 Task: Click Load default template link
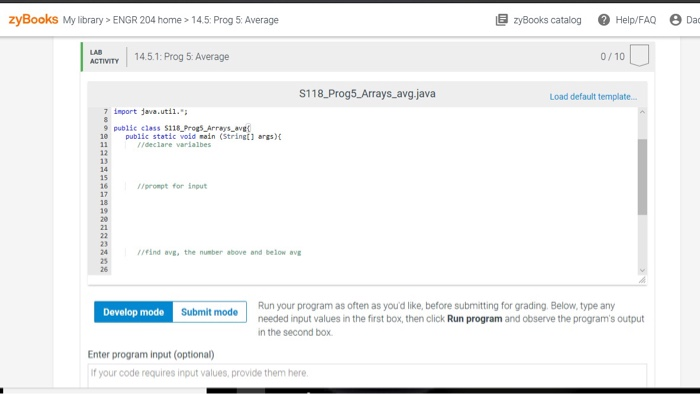pyautogui.click(x=593, y=97)
